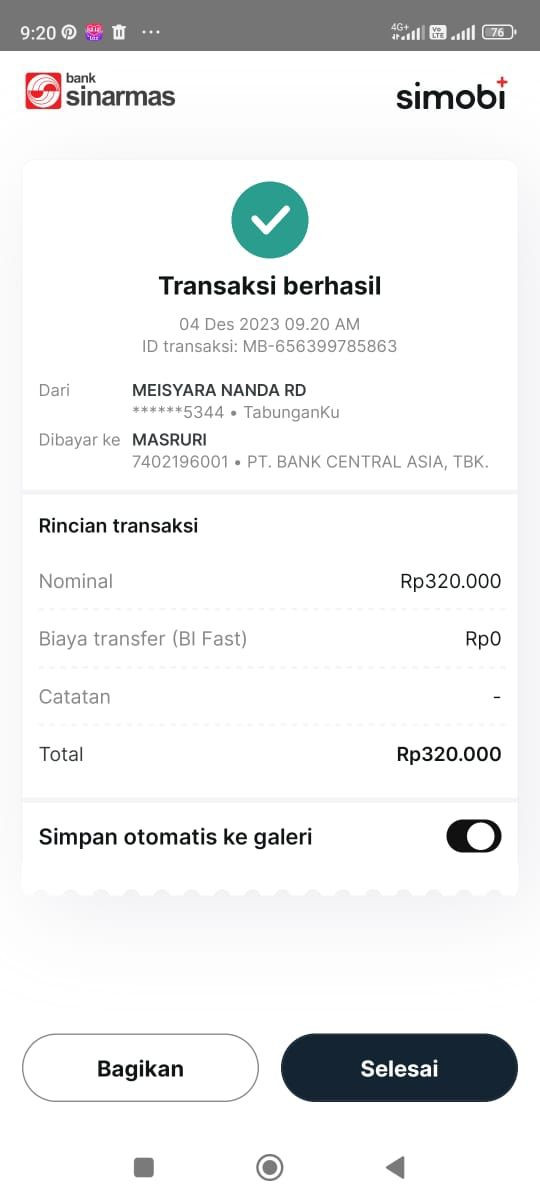Tap the Transaksi berhasil heading

pos(270,286)
